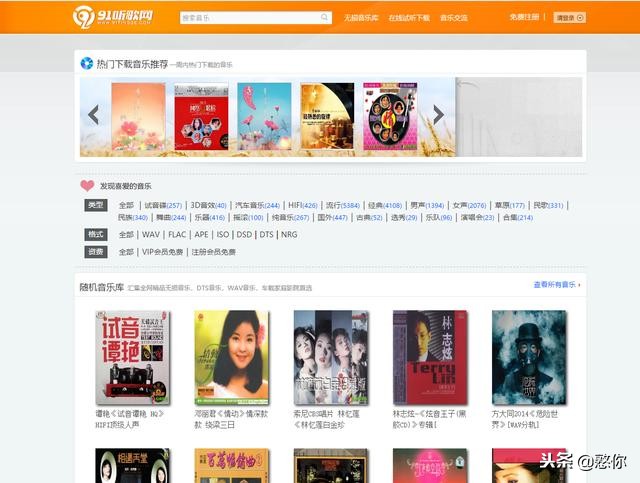
Task: Filter by 乐队(96) type
Action: pyautogui.click(x=439, y=218)
